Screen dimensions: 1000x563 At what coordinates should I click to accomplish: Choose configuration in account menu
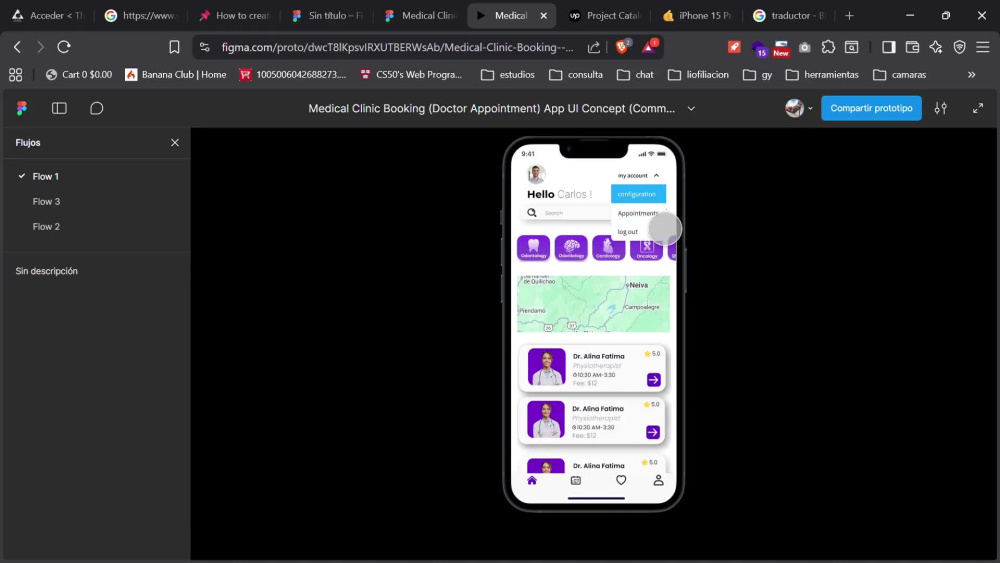point(638,194)
